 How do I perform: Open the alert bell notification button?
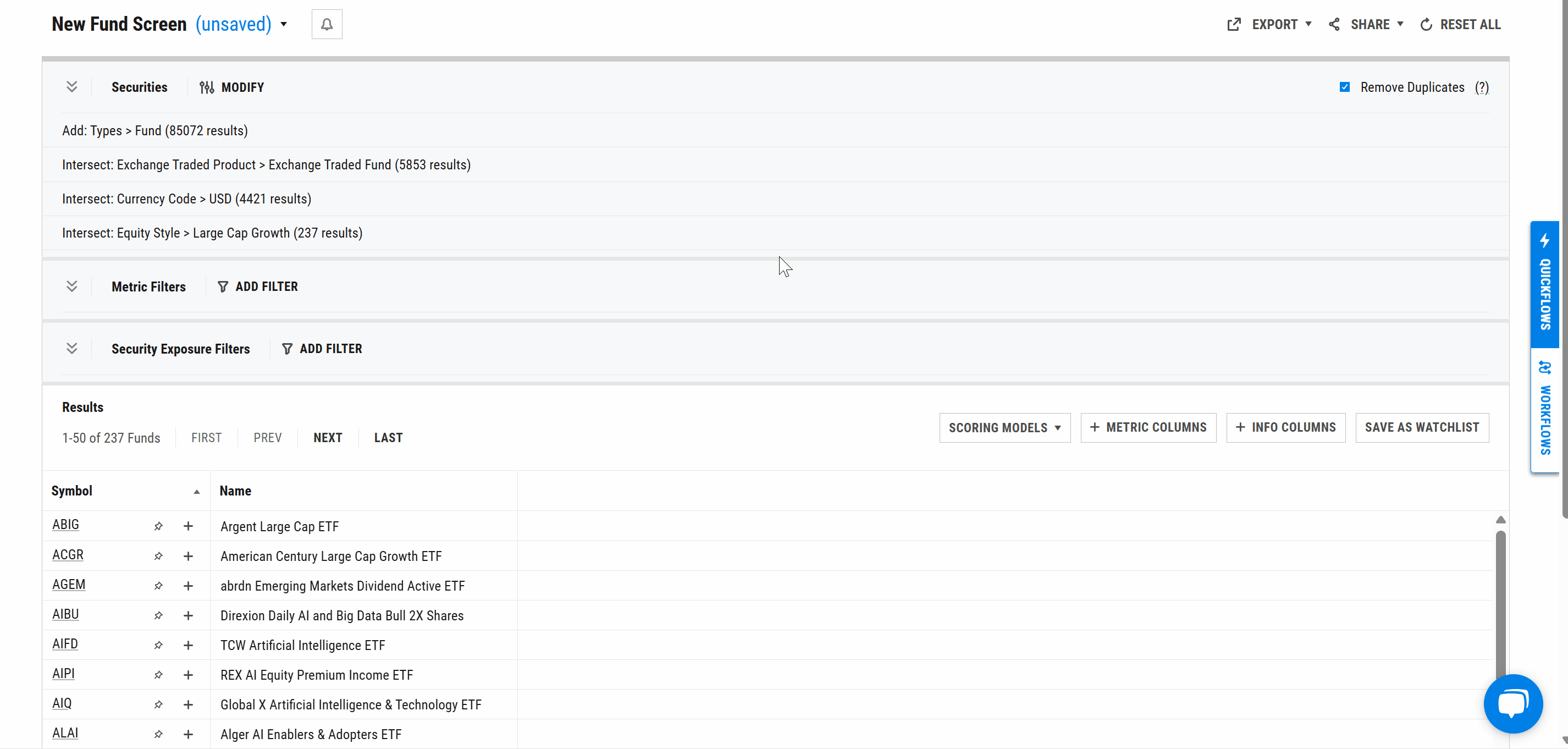pyautogui.click(x=327, y=24)
